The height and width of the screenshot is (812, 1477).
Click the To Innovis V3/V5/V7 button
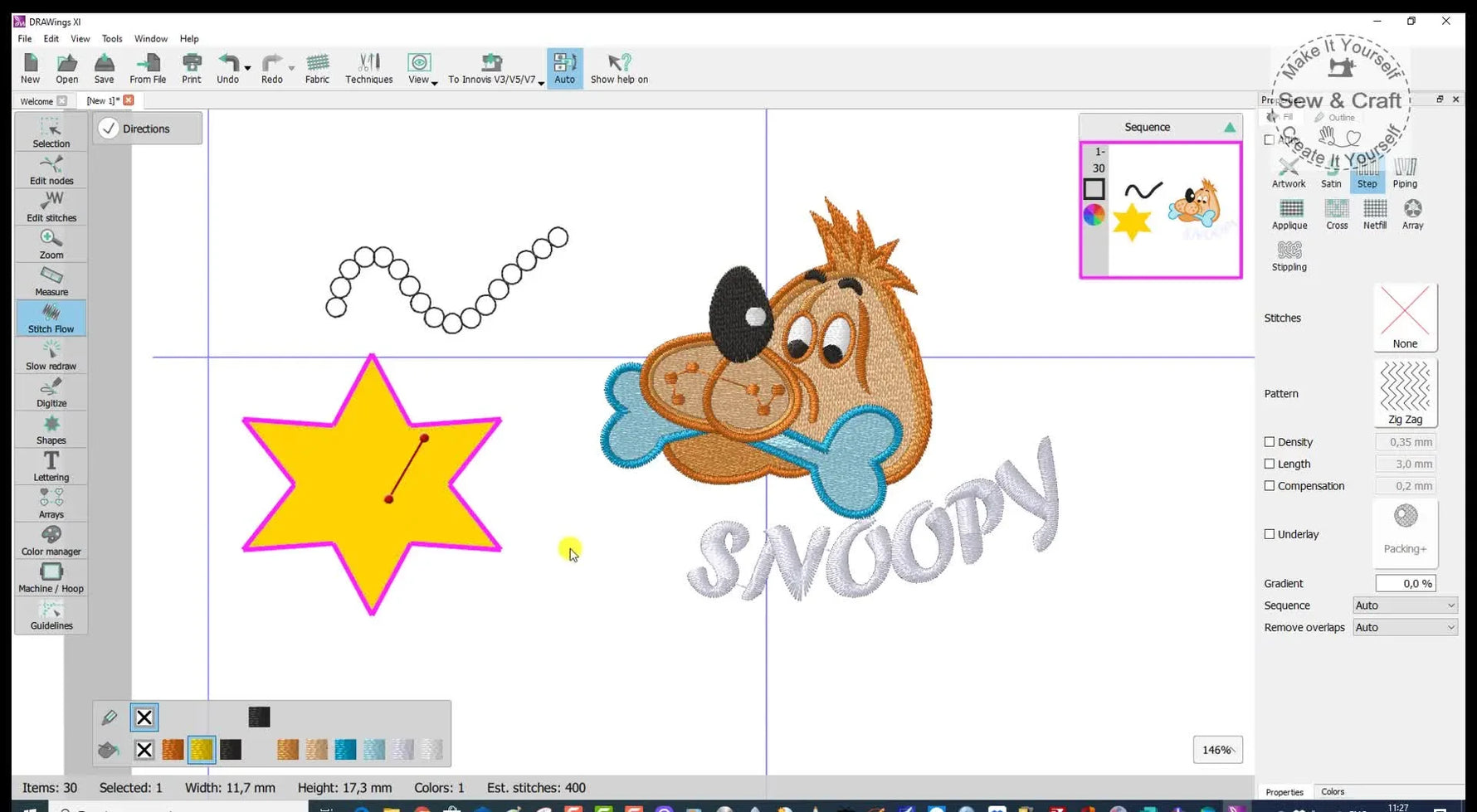(x=493, y=67)
